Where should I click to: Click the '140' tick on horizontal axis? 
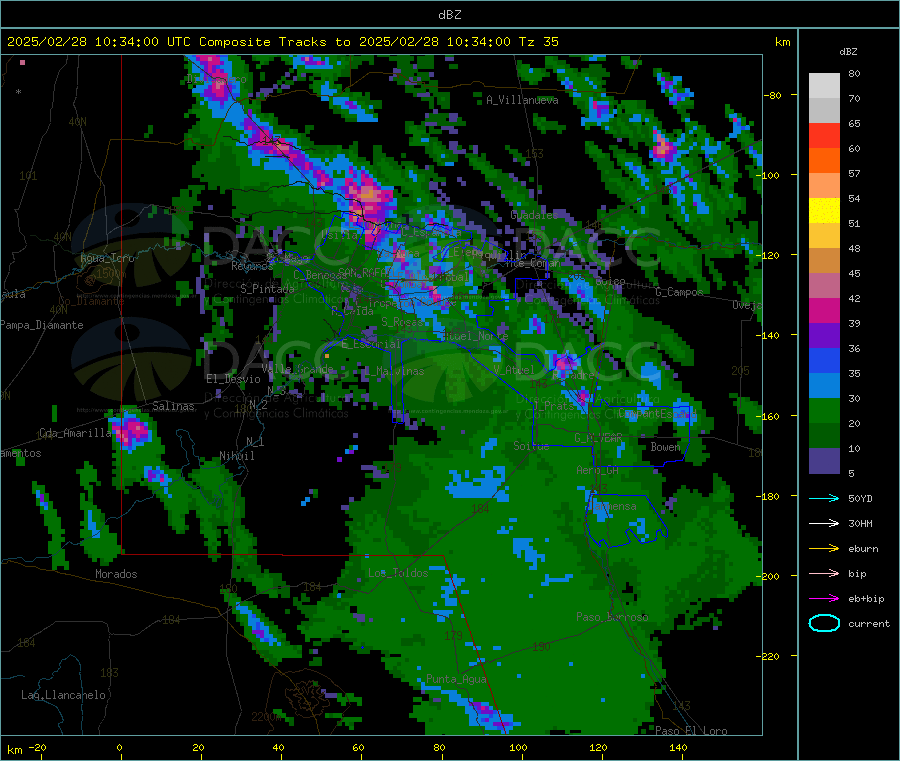678,748
